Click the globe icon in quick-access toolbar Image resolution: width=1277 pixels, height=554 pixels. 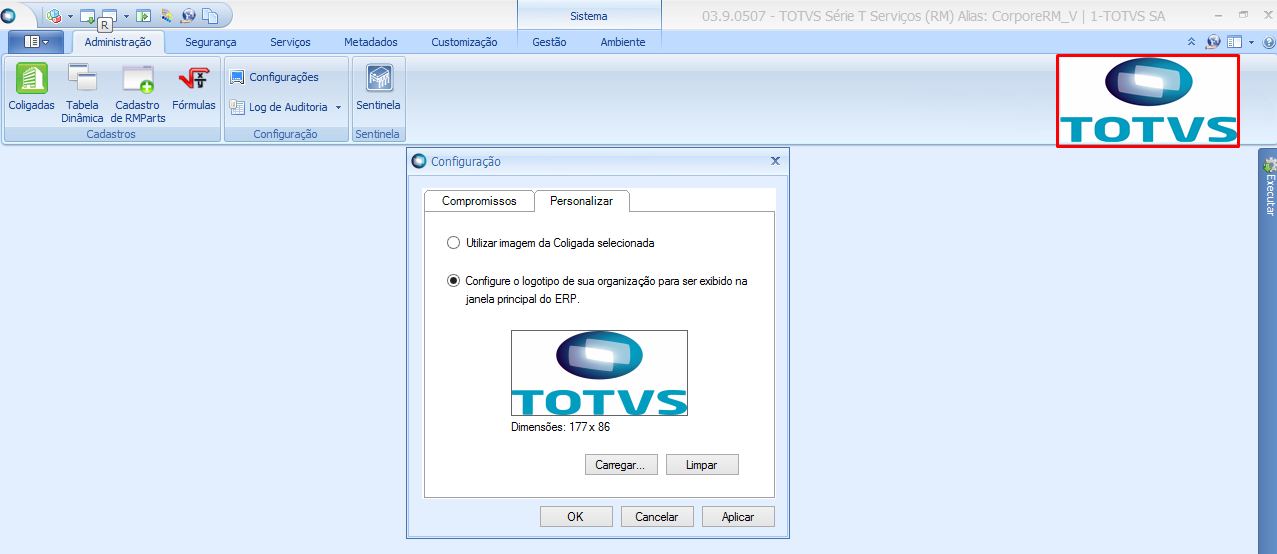[x=188, y=15]
